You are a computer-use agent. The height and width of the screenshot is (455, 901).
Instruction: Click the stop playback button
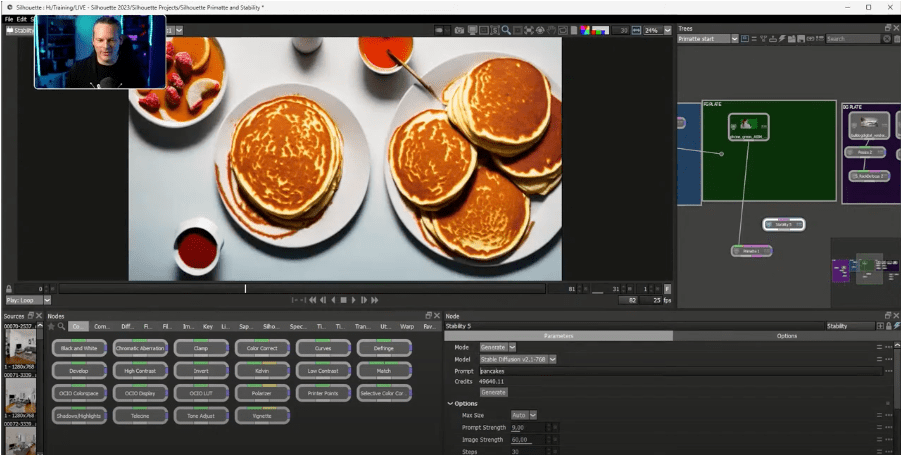point(344,300)
